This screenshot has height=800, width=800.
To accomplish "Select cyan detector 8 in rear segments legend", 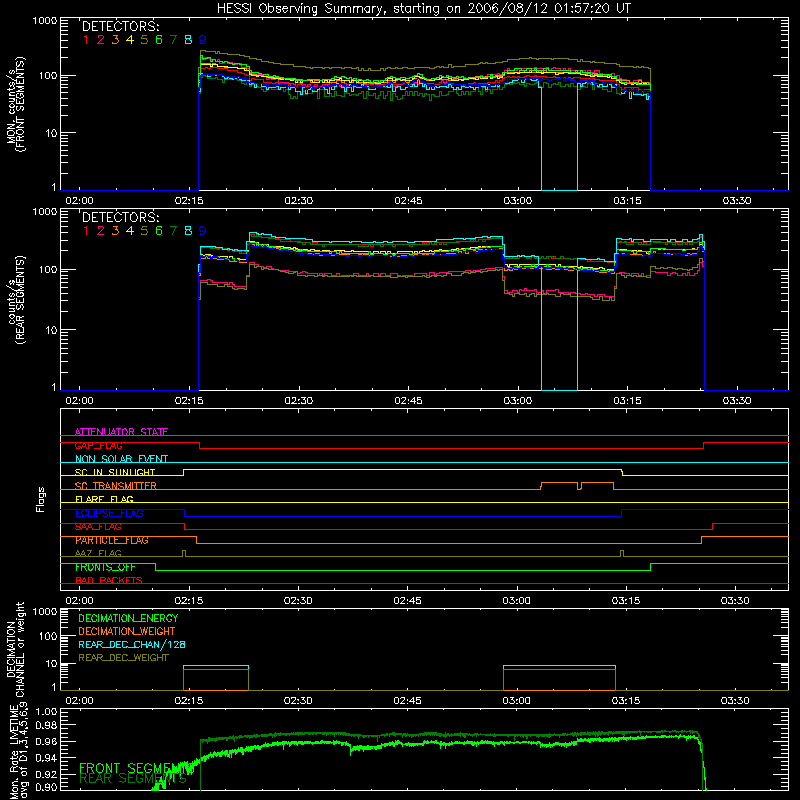I will pyautogui.click(x=188, y=231).
